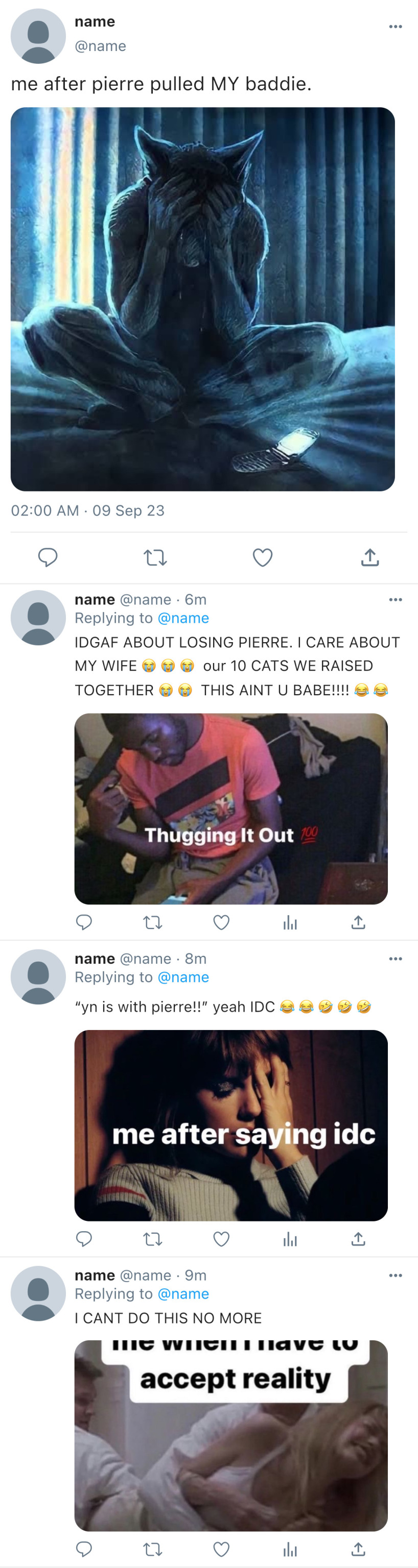Share the main tweet dated 09 Sep 23
The image size is (418, 1568).
(370, 557)
